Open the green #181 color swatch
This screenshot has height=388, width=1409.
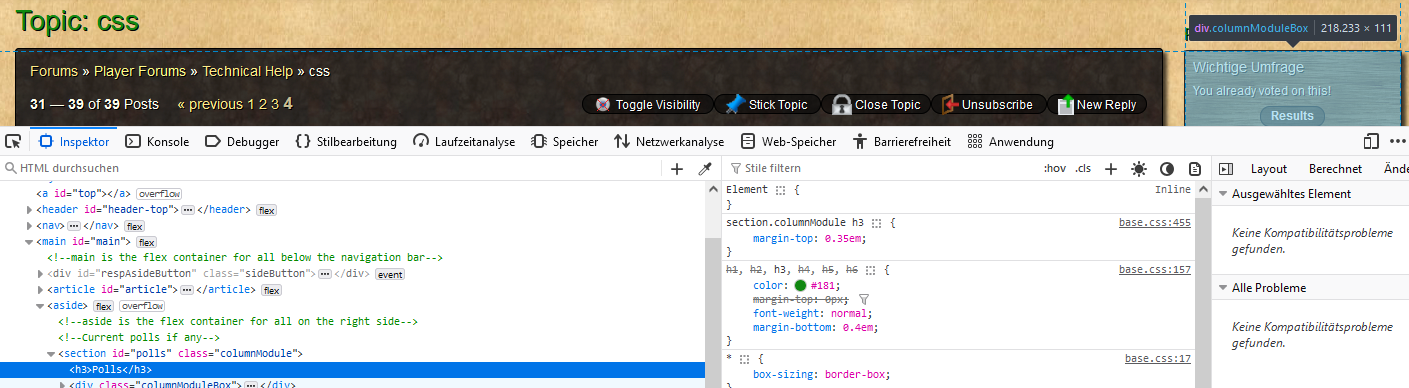800,285
